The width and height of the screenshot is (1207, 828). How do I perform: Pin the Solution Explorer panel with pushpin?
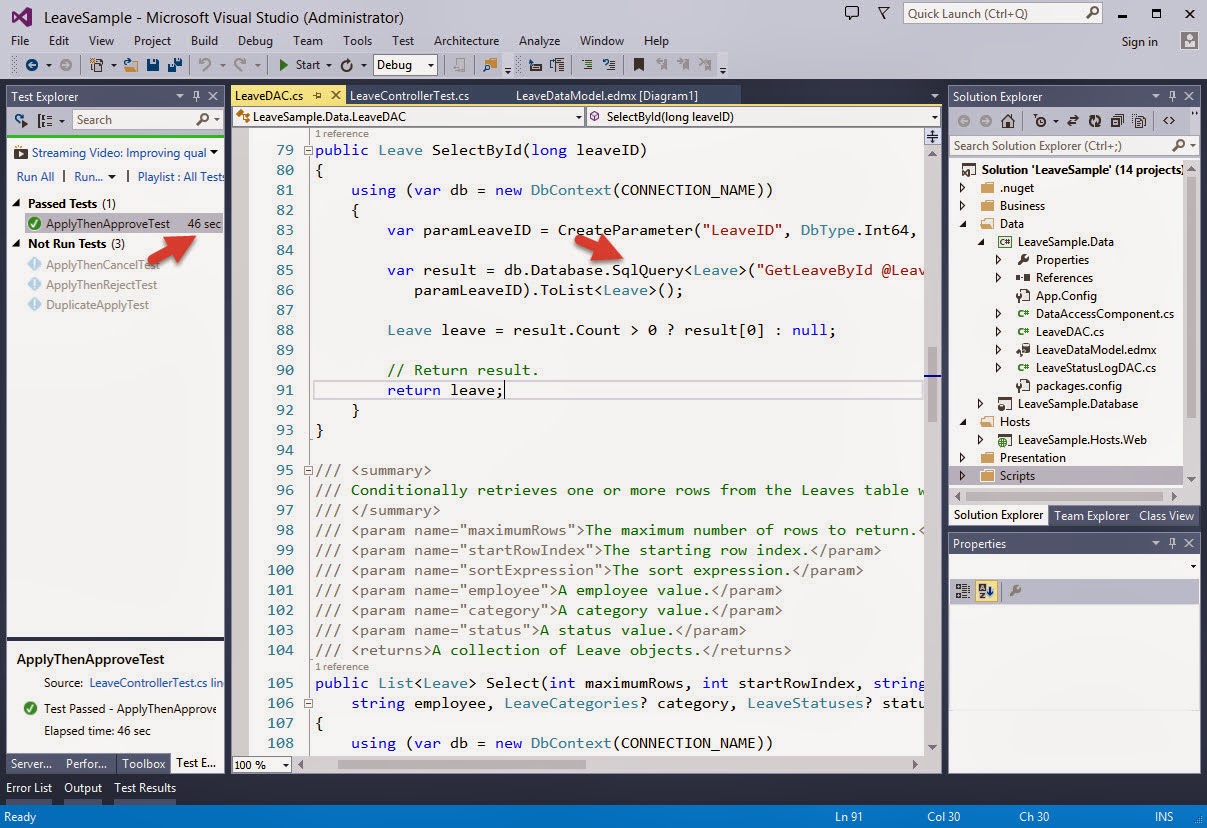click(1172, 96)
